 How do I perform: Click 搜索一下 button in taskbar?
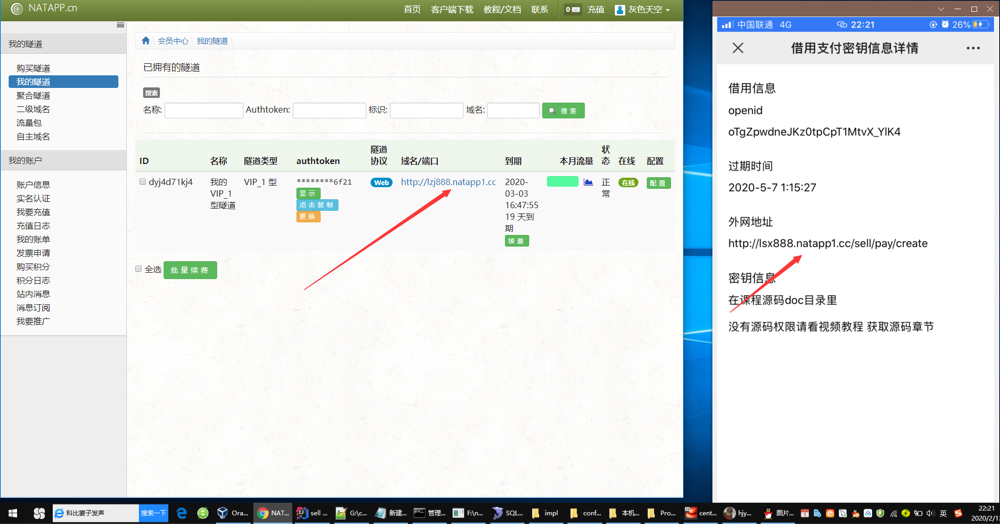[x=154, y=513]
